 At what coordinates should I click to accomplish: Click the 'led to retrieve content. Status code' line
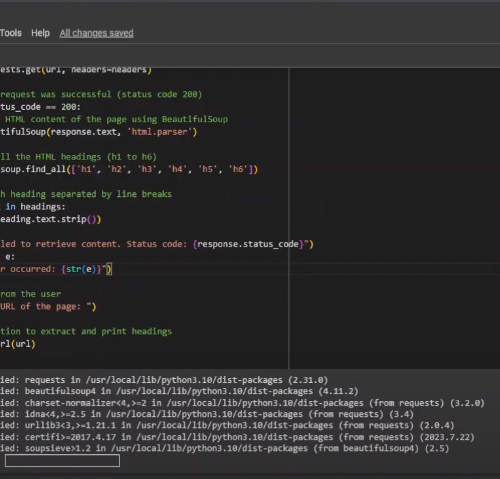click(x=157, y=244)
